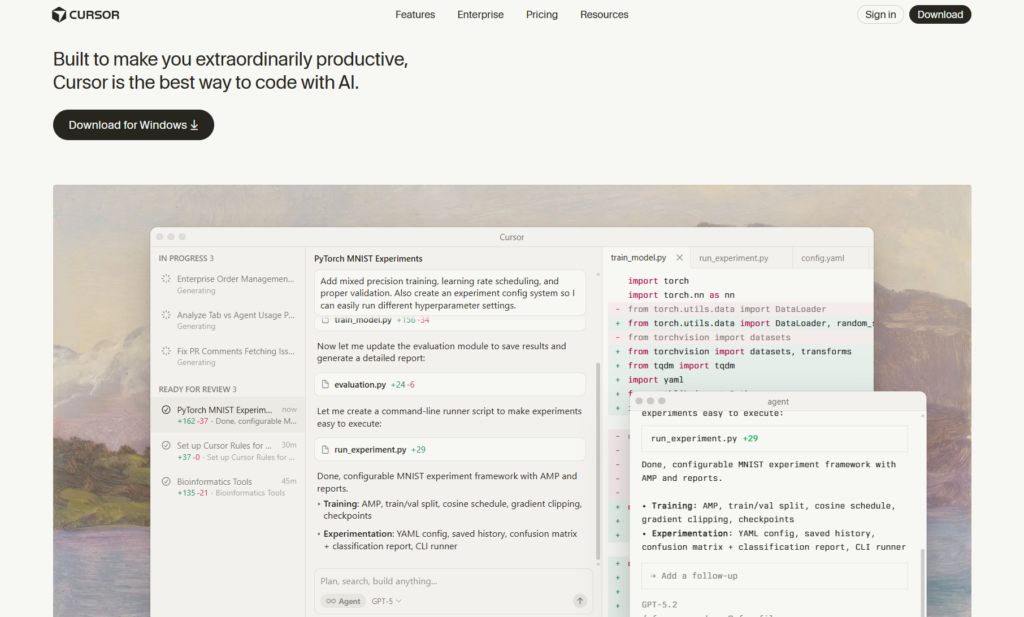Go to the Pricing page
The height and width of the screenshot is (617, 1024).
coord(542,15)
